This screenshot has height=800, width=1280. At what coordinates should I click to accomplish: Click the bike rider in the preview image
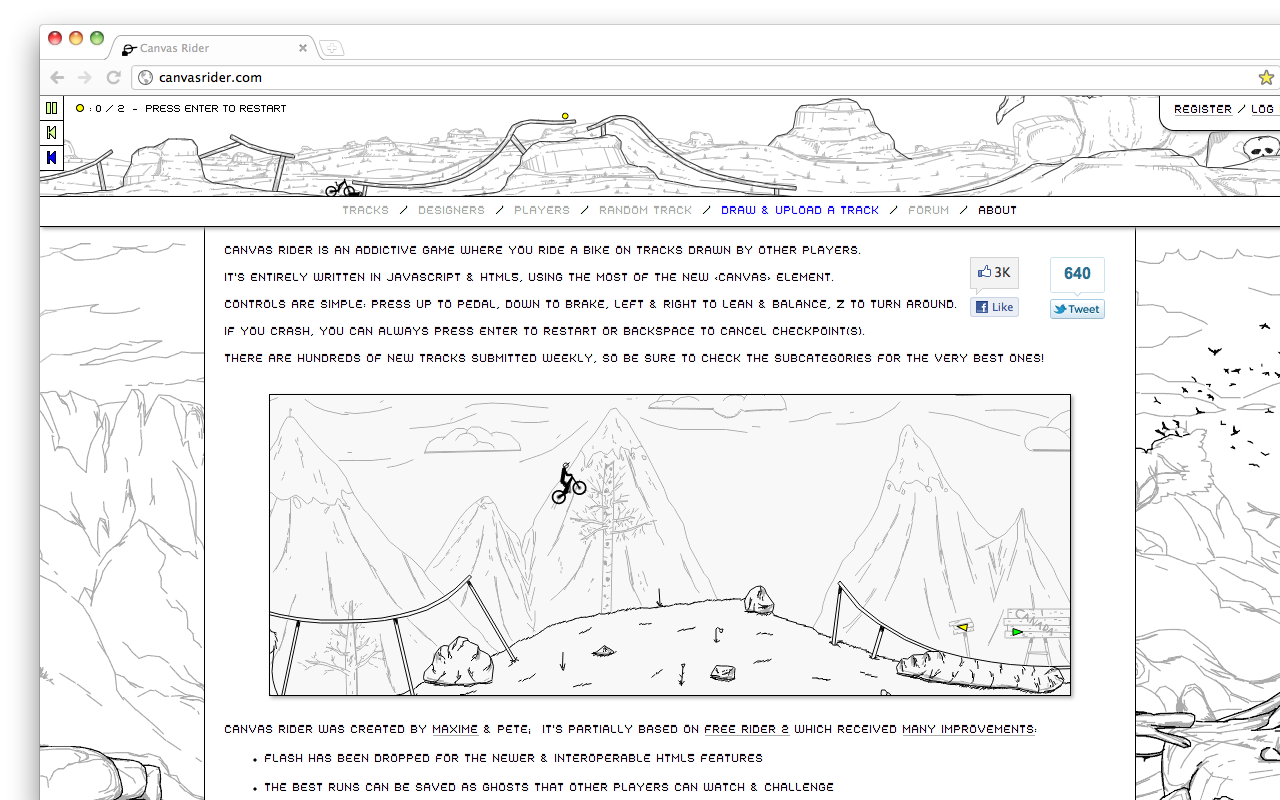tap(568, 484)
